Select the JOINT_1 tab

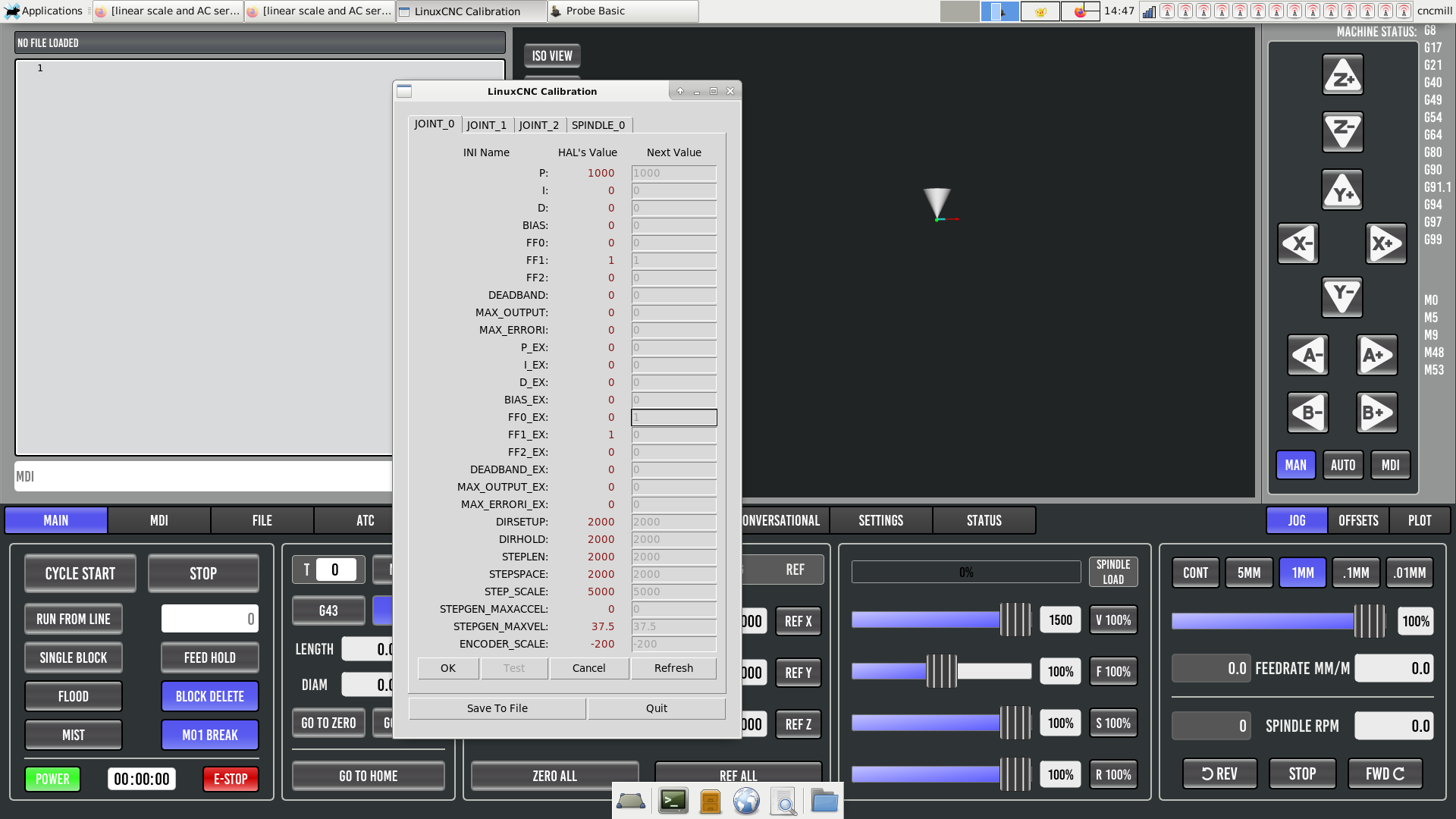[x=487, y=125]
